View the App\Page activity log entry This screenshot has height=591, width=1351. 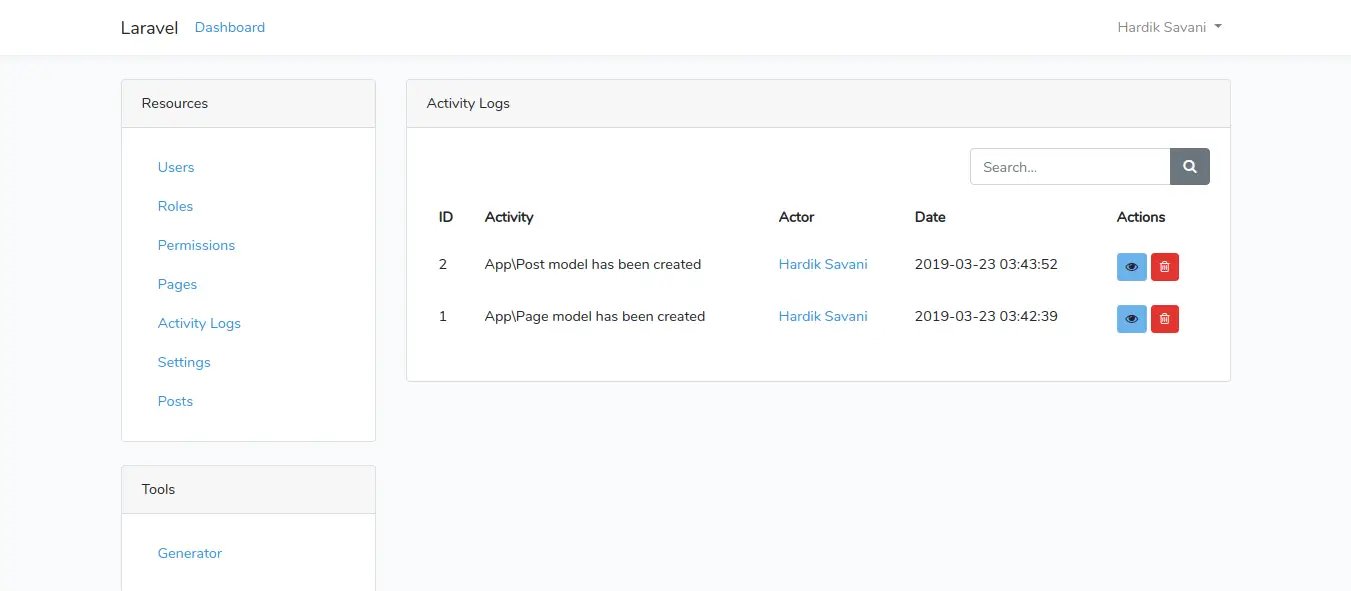[1131, 319]
